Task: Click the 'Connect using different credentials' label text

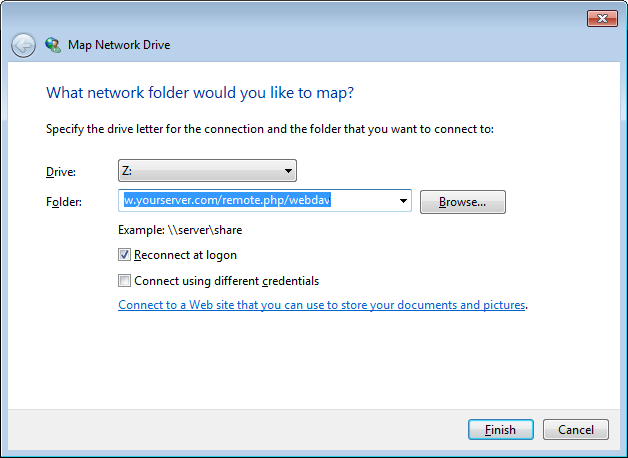Action: 226,281
